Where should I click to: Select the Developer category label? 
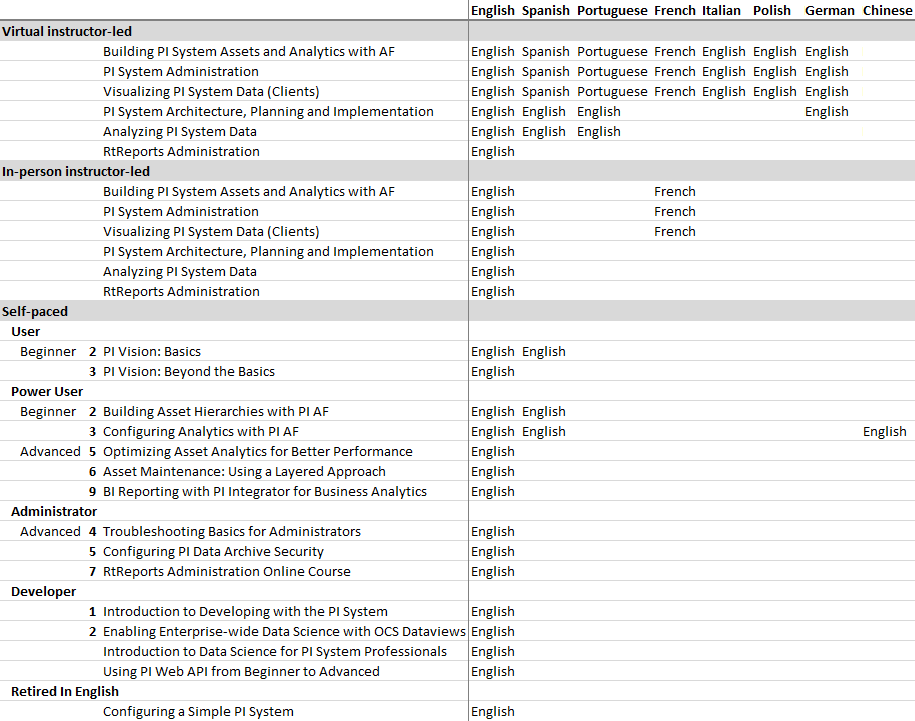(43, 591)
